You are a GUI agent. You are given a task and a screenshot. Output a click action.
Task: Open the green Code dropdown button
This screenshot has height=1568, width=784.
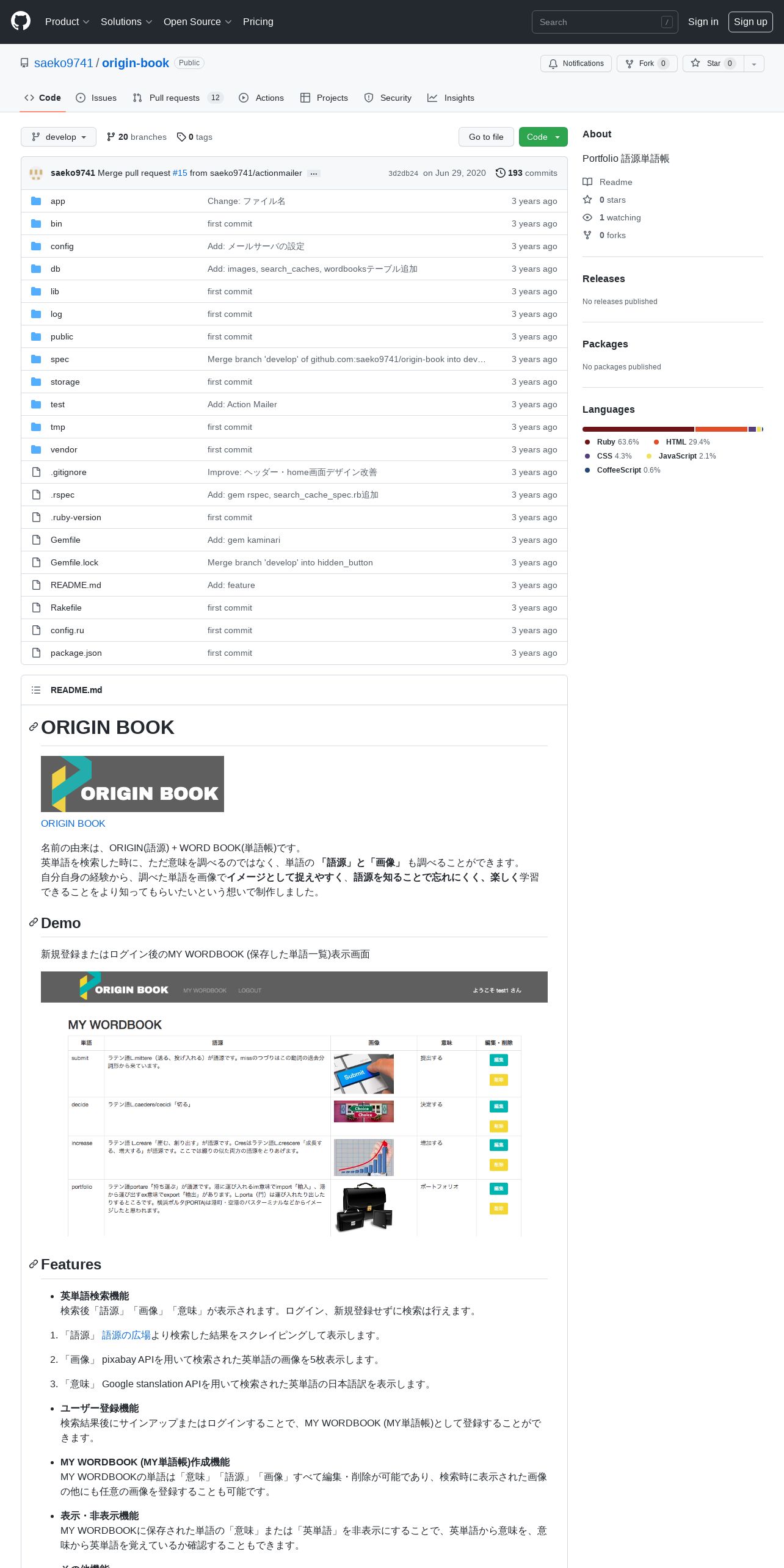(543, 137)
